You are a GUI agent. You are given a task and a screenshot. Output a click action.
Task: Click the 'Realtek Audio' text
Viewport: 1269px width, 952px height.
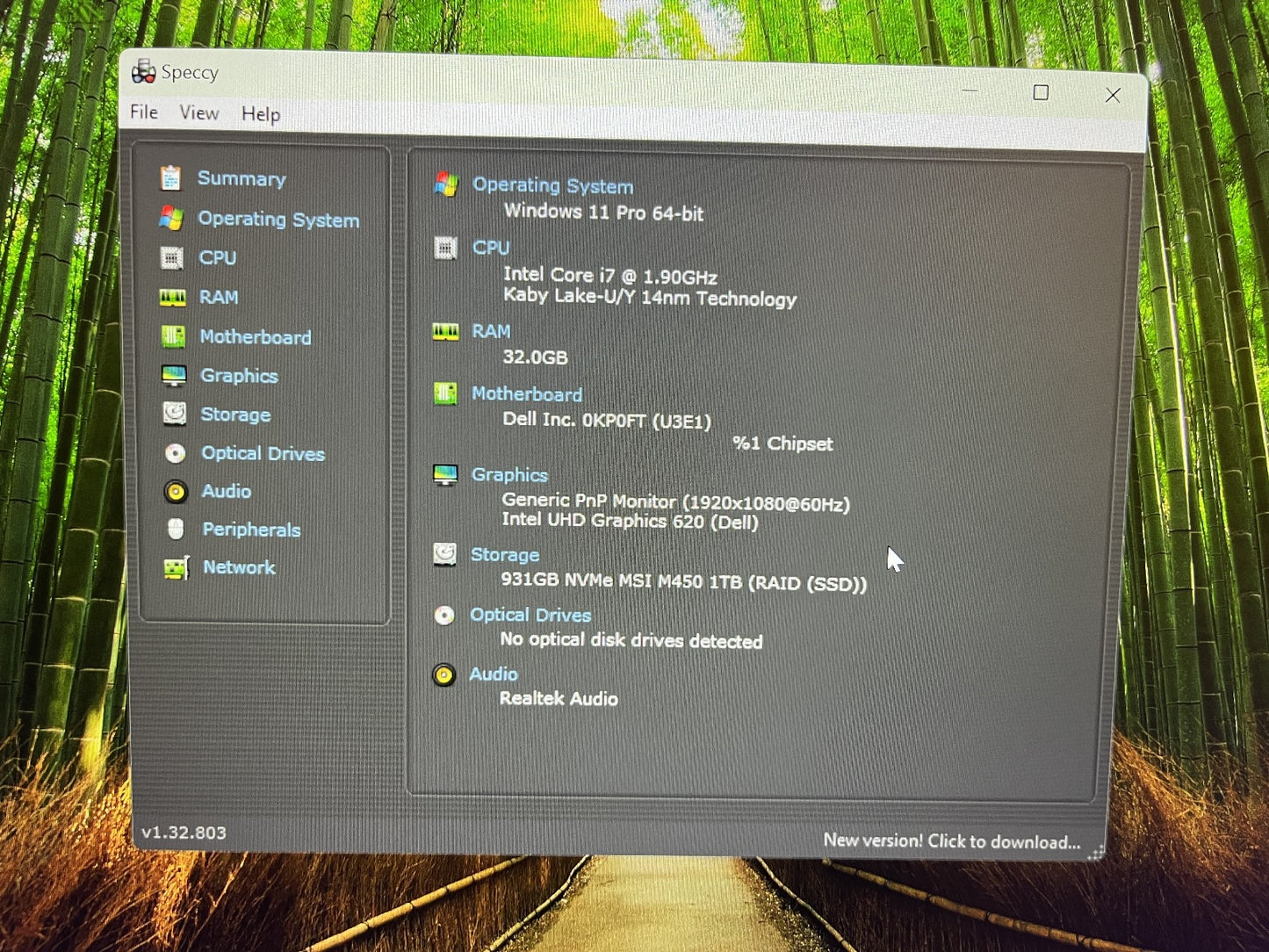coord(559,699)
